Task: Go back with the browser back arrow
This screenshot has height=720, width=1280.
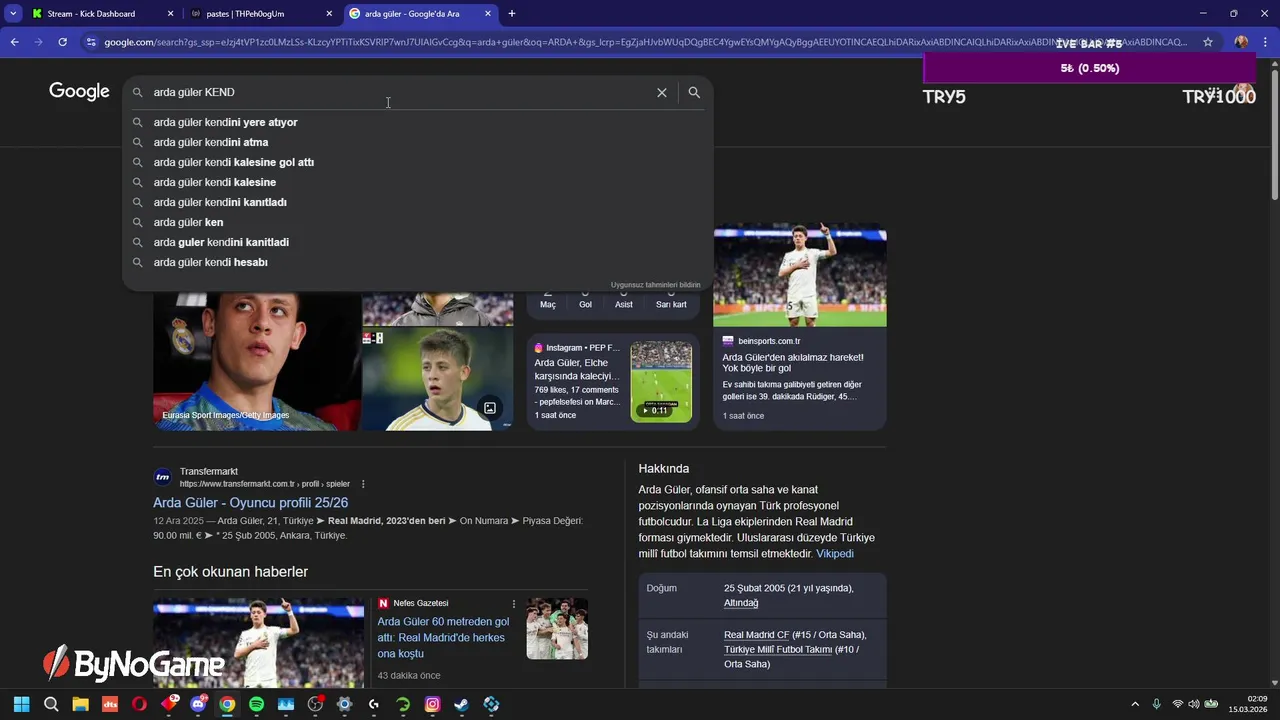Action: pos(14,42)
